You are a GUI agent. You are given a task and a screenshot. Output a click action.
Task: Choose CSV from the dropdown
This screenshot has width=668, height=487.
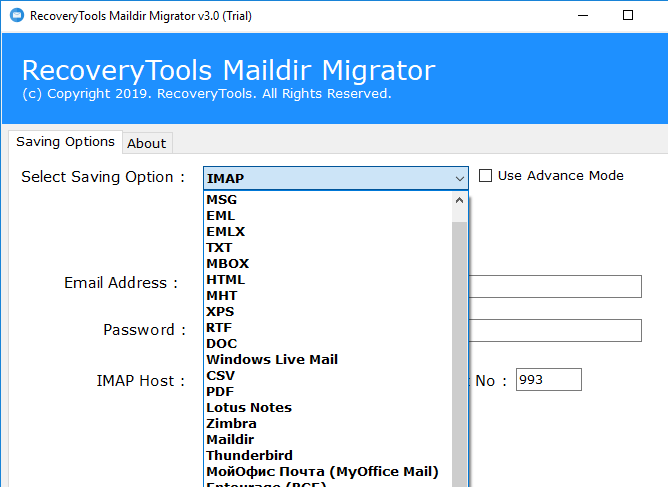click(x=328, y=375)
